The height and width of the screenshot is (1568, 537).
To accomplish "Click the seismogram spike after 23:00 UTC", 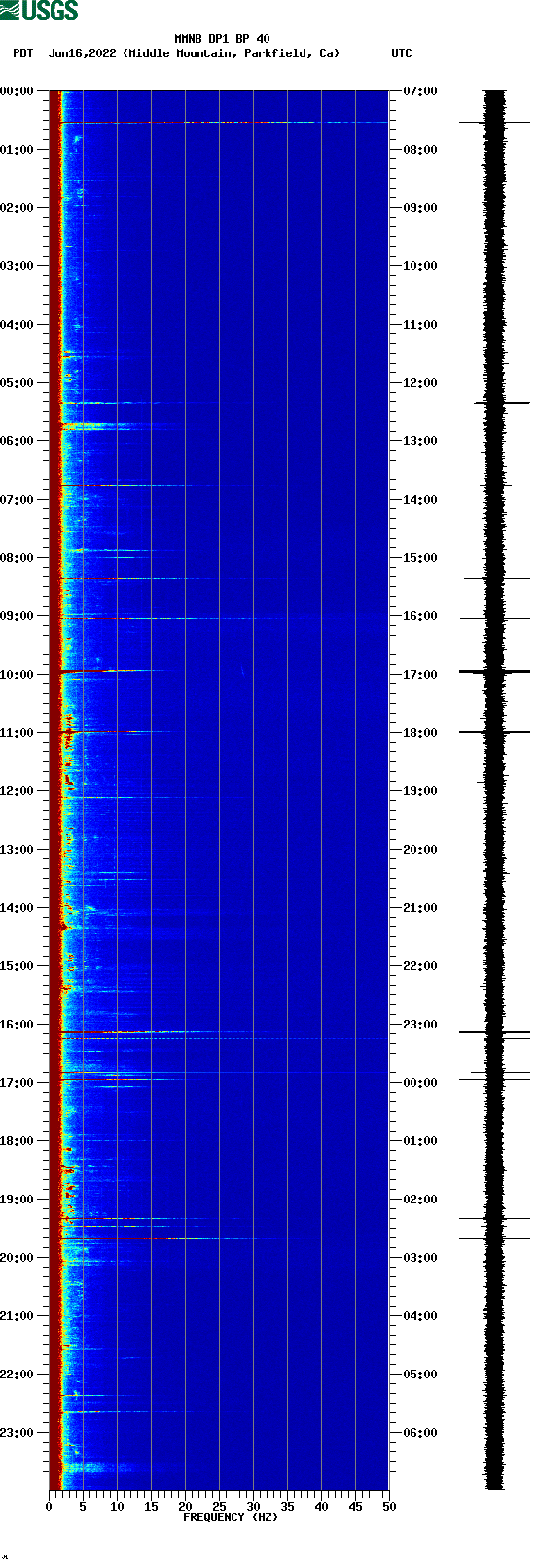I will tap(494, 1032).
